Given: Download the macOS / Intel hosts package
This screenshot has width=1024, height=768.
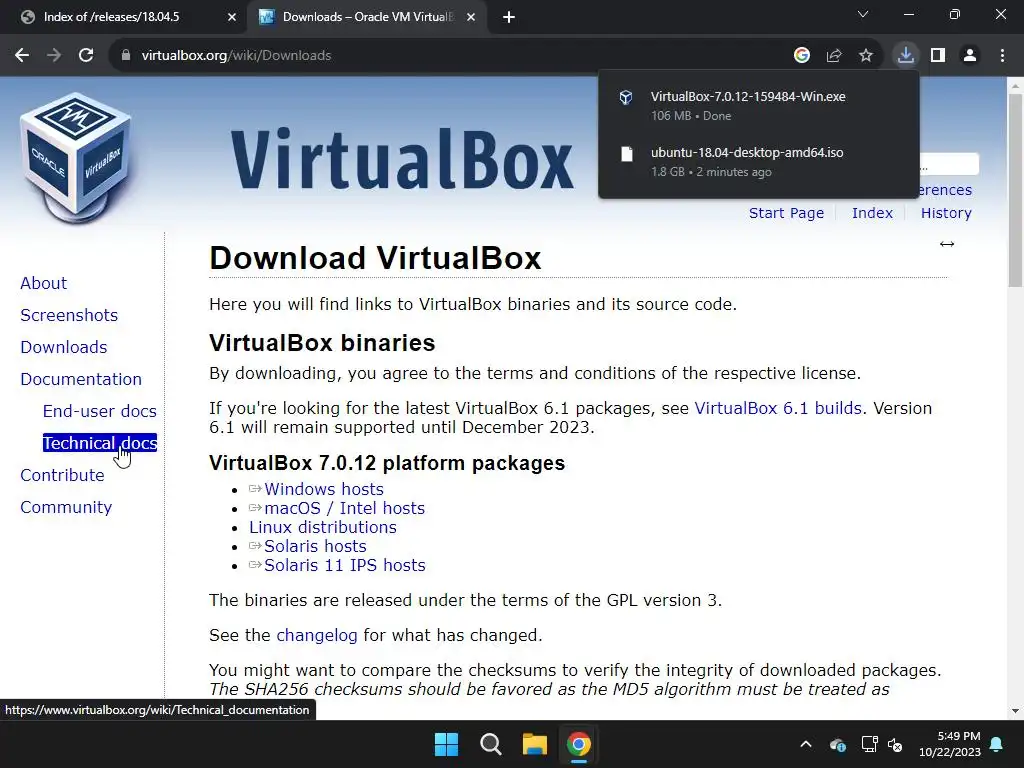Looking at the screenshot, I should 345,508.
